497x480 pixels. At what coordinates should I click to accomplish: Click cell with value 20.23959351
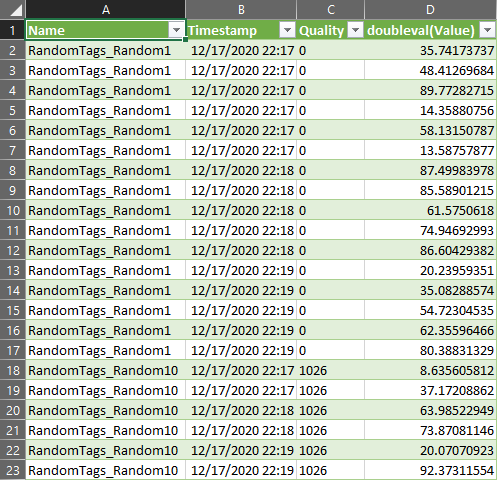tap(430, 270)
